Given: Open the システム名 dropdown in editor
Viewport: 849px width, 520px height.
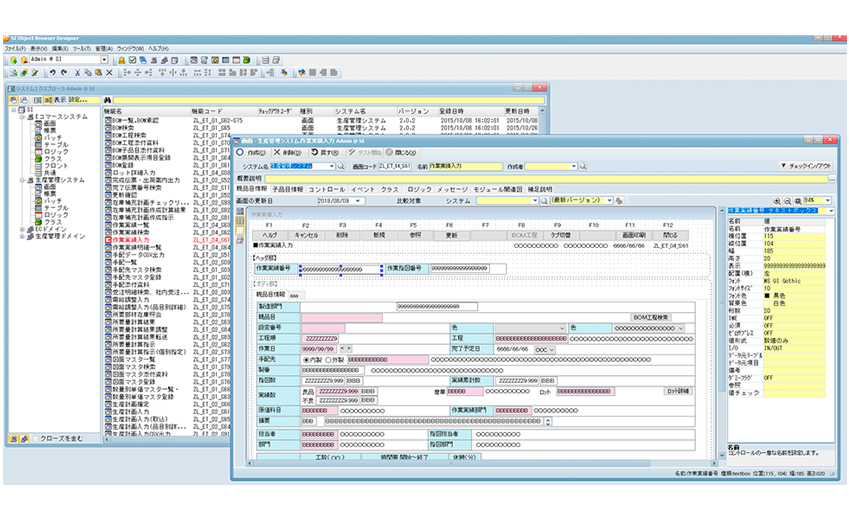Looking at the screenshot, I should coord(331,166).
